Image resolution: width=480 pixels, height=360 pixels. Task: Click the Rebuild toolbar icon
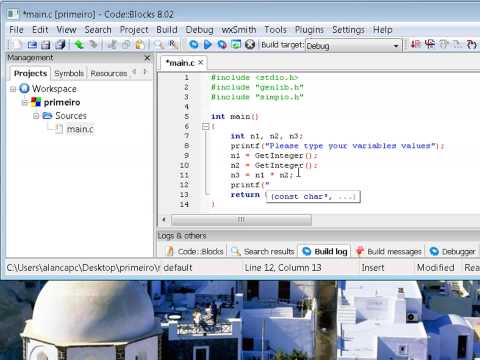click(x=236, y=44)
